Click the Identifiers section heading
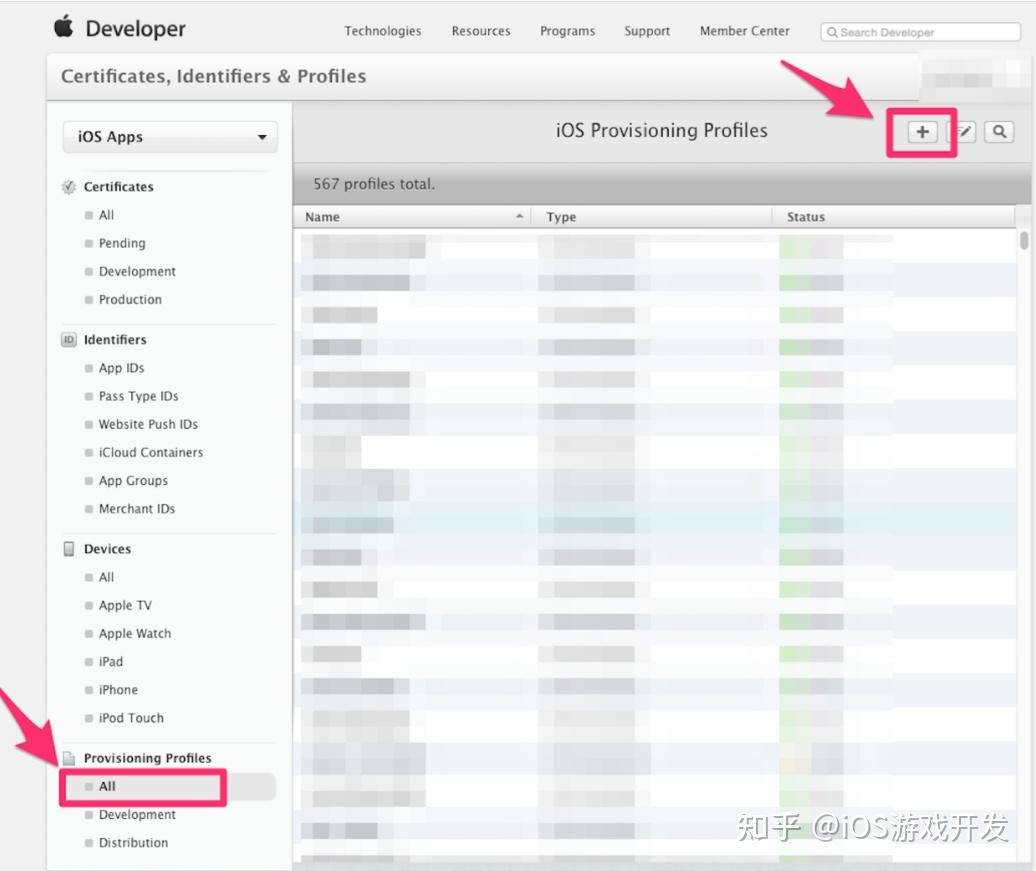 tap(115, 340)
